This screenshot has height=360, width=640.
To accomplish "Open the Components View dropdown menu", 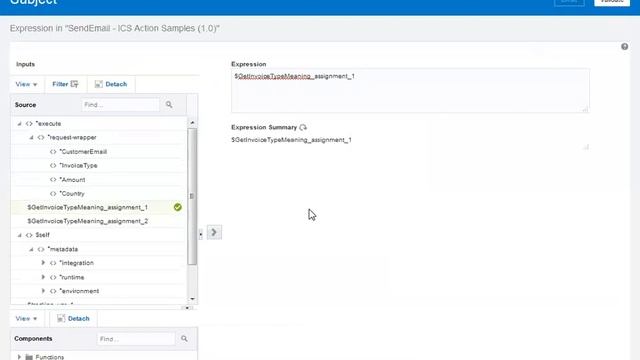I will pos(26,318).
